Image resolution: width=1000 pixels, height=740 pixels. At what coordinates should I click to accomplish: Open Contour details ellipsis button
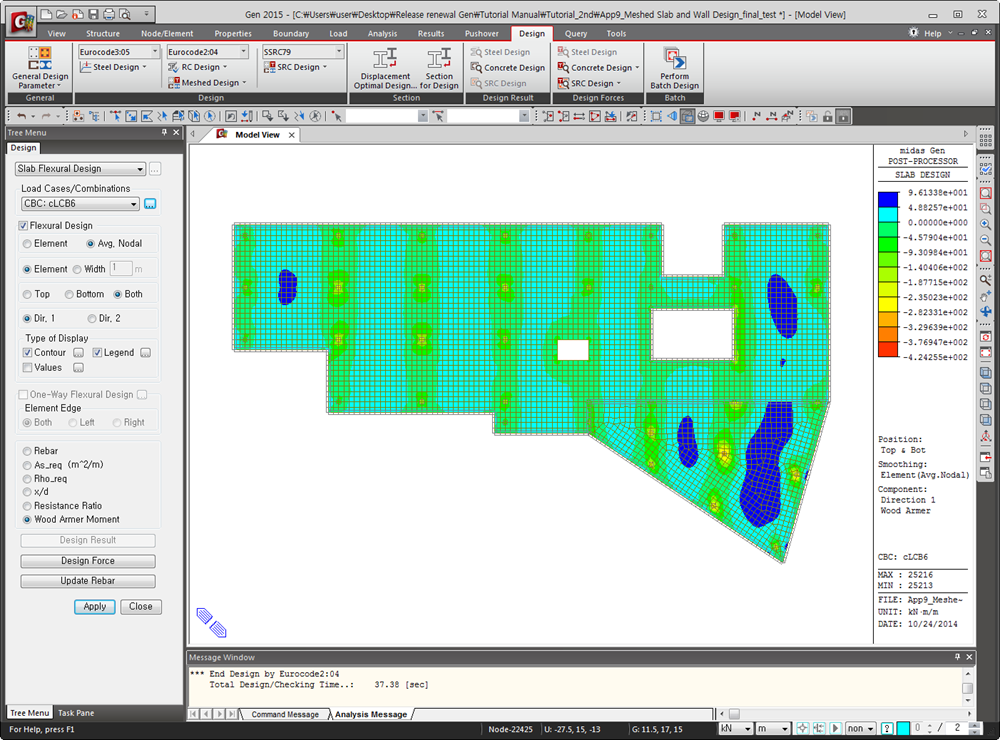78,353
